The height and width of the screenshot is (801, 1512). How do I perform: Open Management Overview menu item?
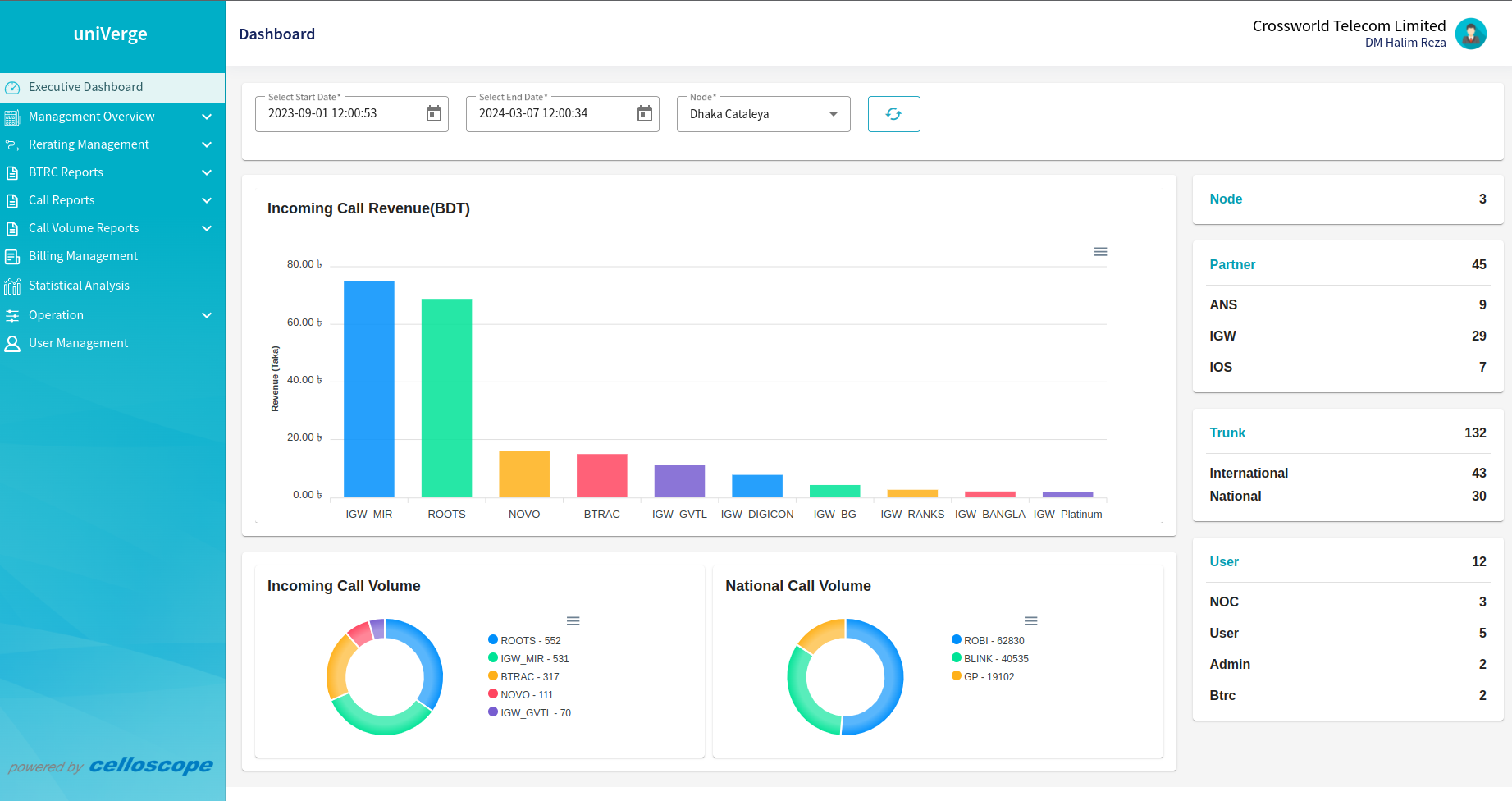pos(112,117)
